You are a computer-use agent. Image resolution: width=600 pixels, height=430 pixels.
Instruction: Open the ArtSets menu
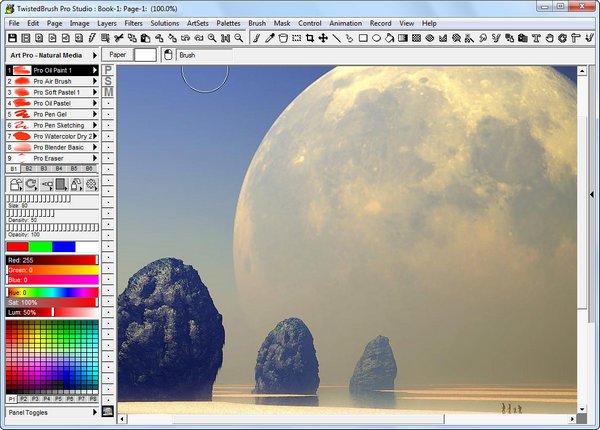coord(197,23)
